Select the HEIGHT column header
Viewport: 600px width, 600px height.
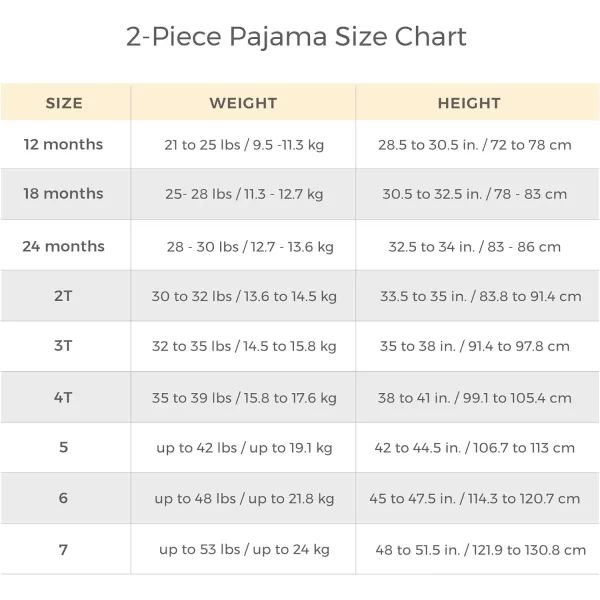469,103
